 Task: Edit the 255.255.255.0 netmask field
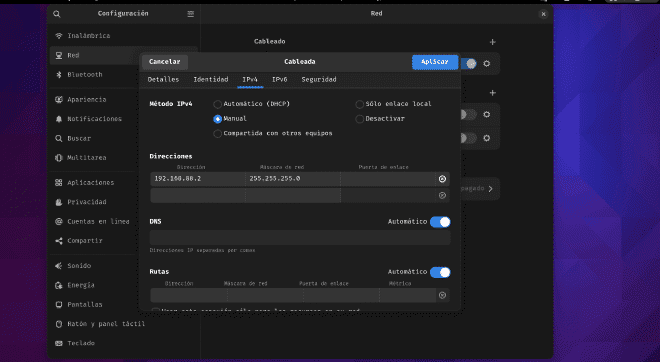[293, 179]
